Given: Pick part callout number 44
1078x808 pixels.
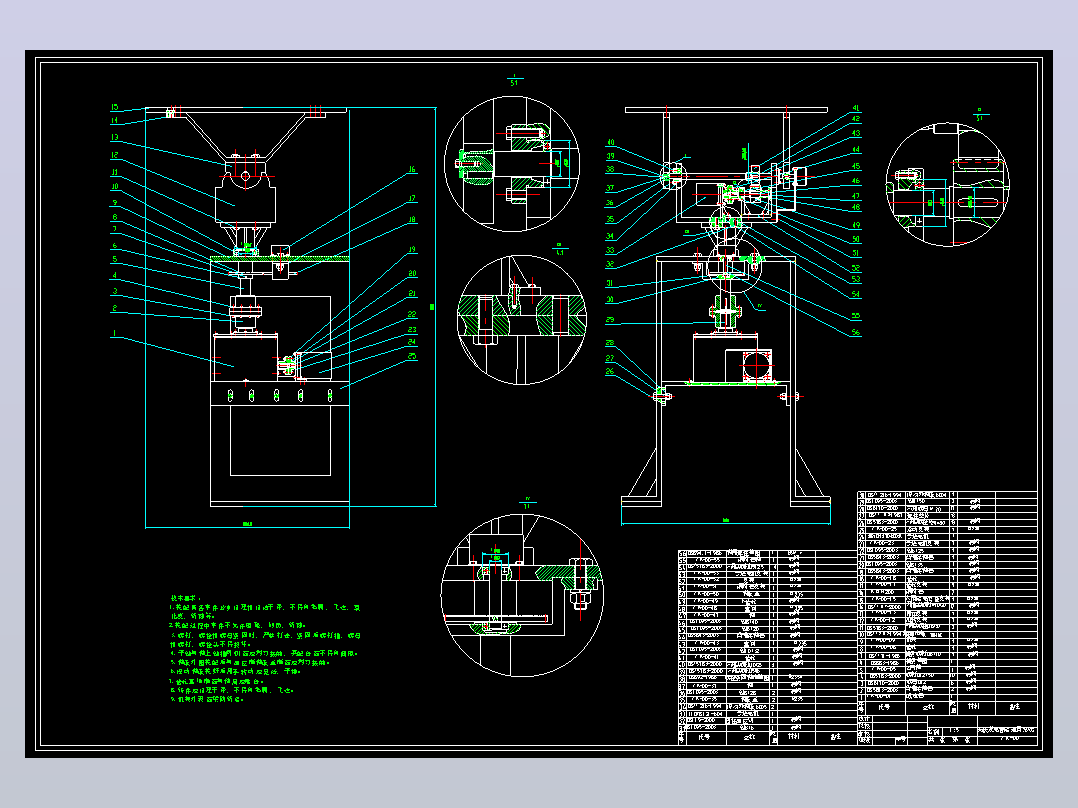Looking at the screenshot, I should pos(856,149).
